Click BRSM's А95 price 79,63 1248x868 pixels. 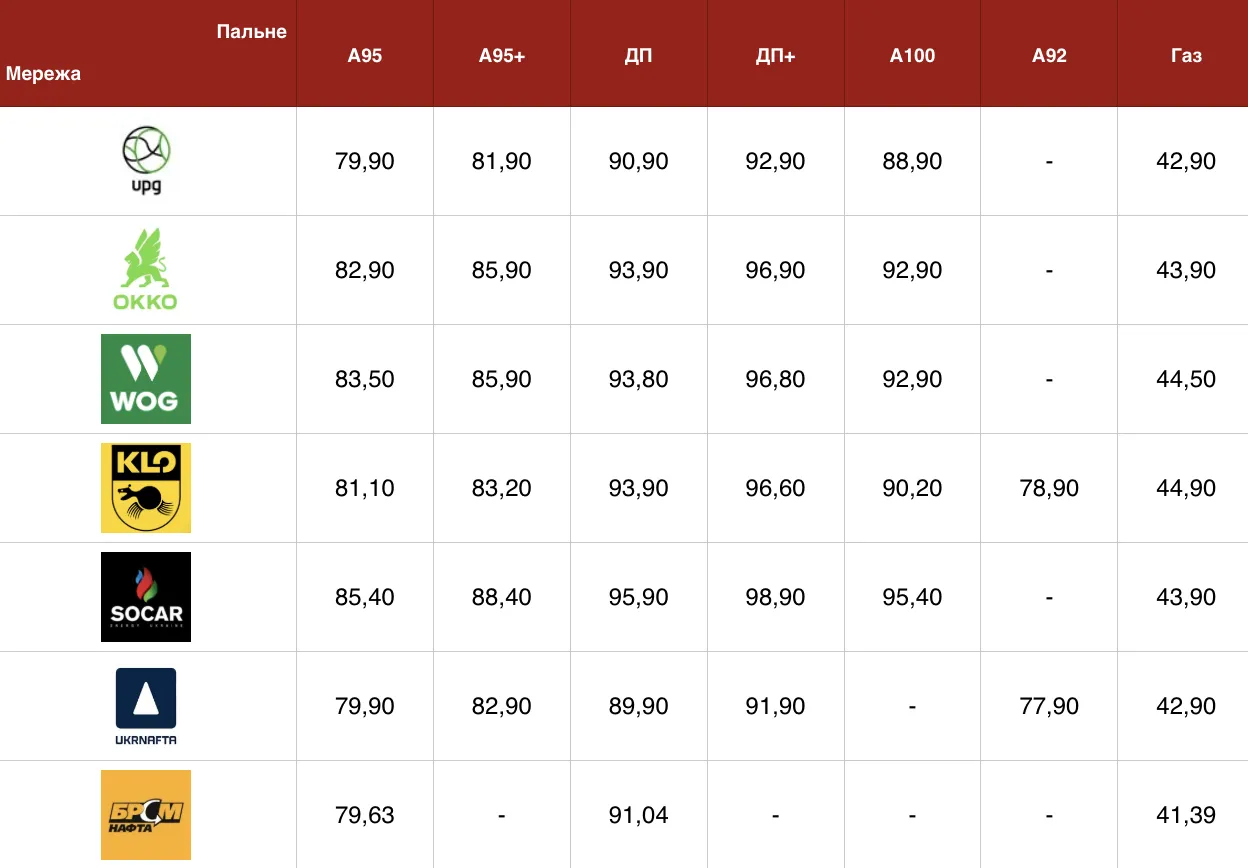point(365,815)
